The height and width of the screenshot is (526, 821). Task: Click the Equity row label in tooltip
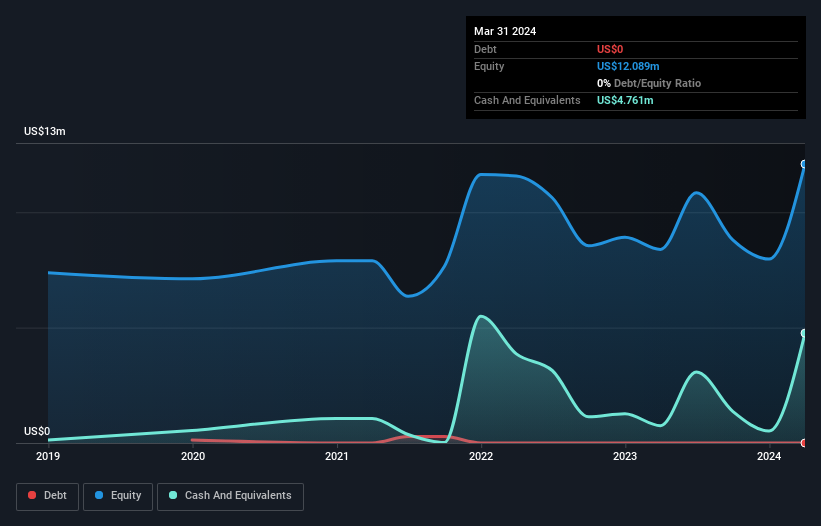(x=489, y=66)
